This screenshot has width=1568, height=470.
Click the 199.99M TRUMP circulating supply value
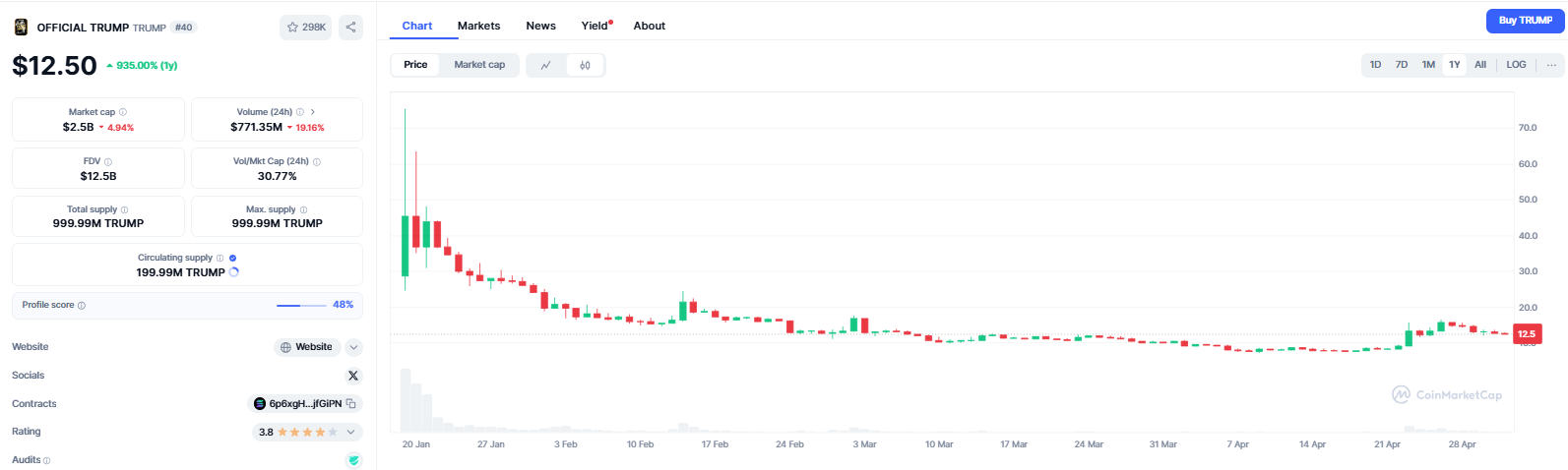point(180,272)
